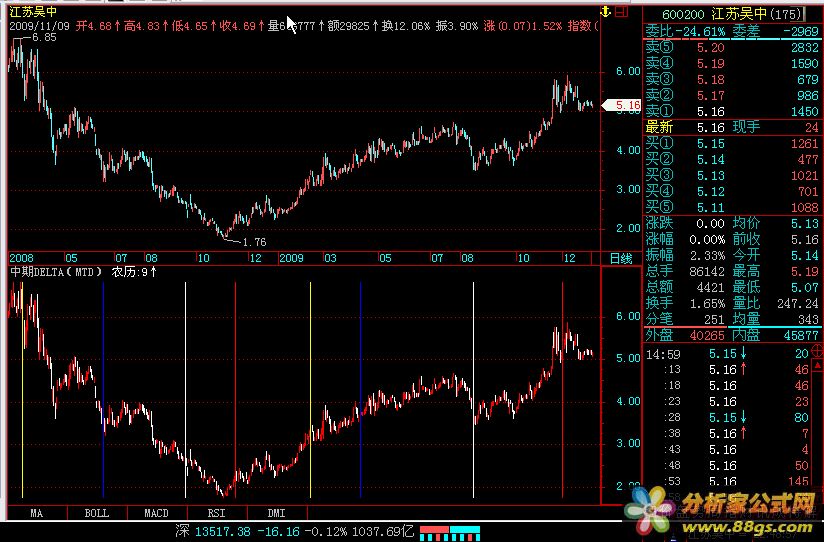Click the 5.16 current price marker on axis

pyautogui.click(x=621, y=105)
